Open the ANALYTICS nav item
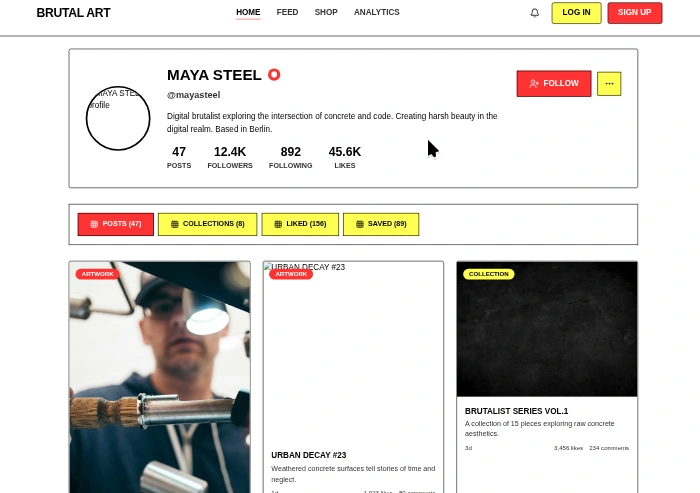Viewport: 700px width, 493px height. (377, 12)
